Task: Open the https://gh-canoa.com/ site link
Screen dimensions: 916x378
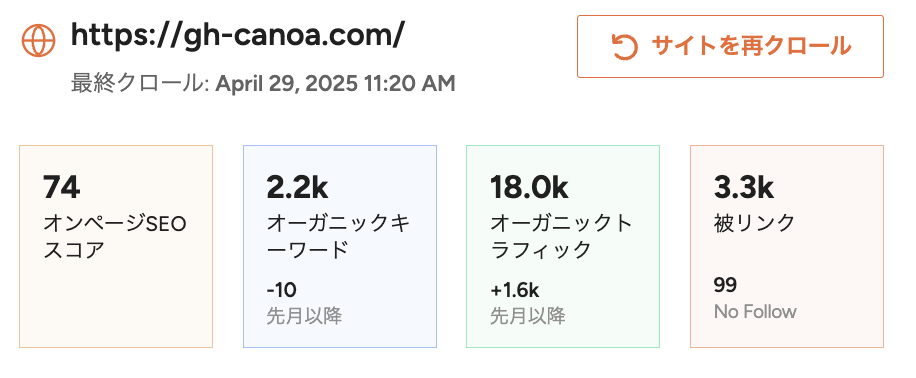Action: (x=237, y=36)
